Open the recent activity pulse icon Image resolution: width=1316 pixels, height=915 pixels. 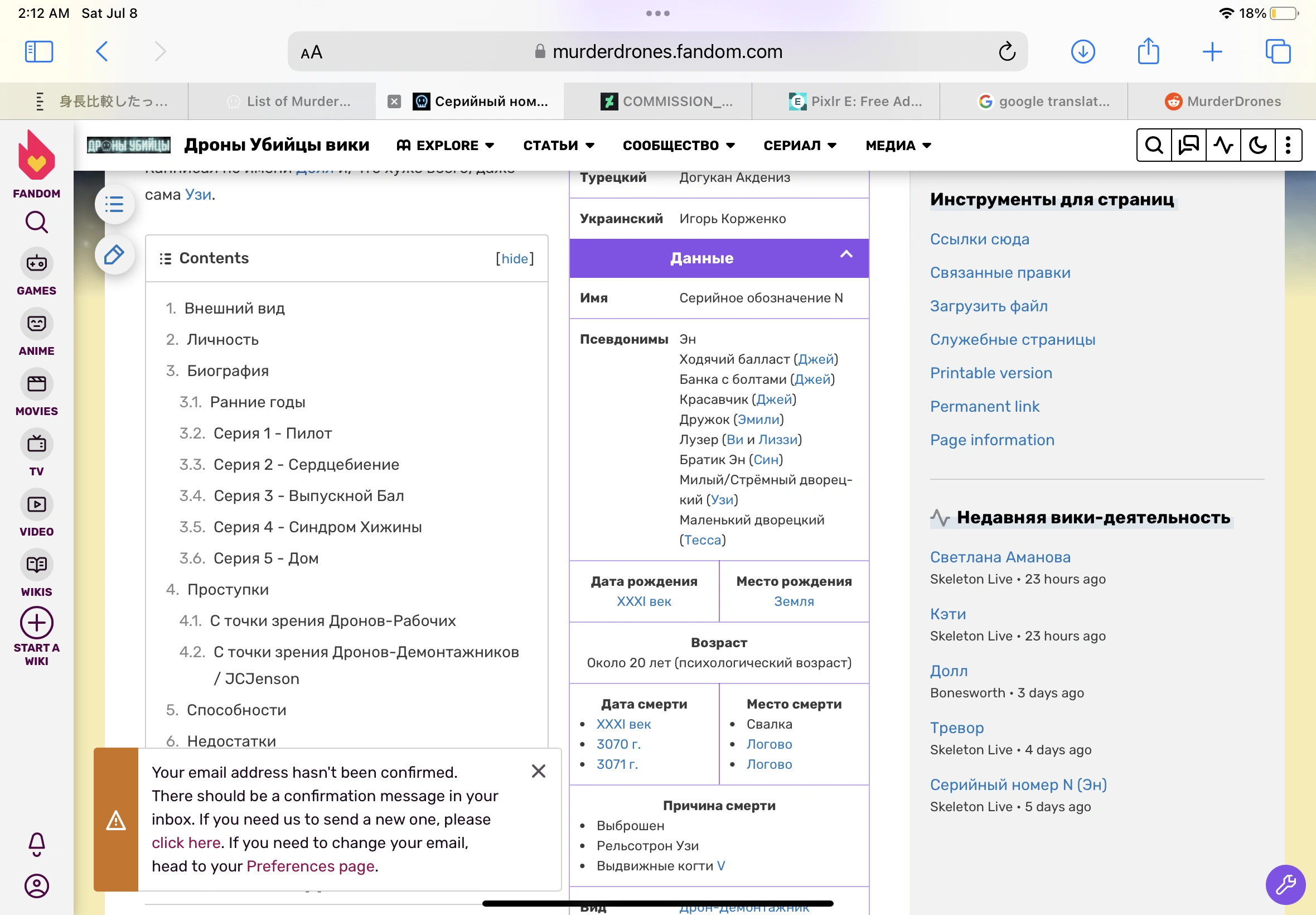(1223, 146)
